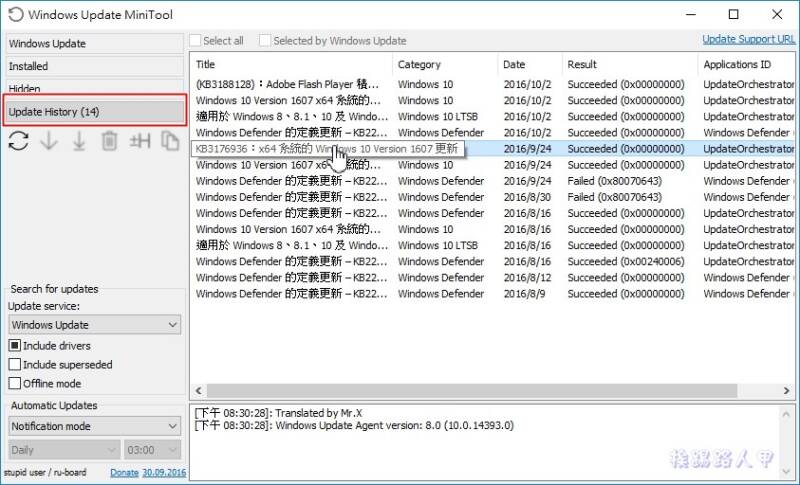
Task: Click the horizontal scrollbar thumb
Action: (x=472, y=391)
